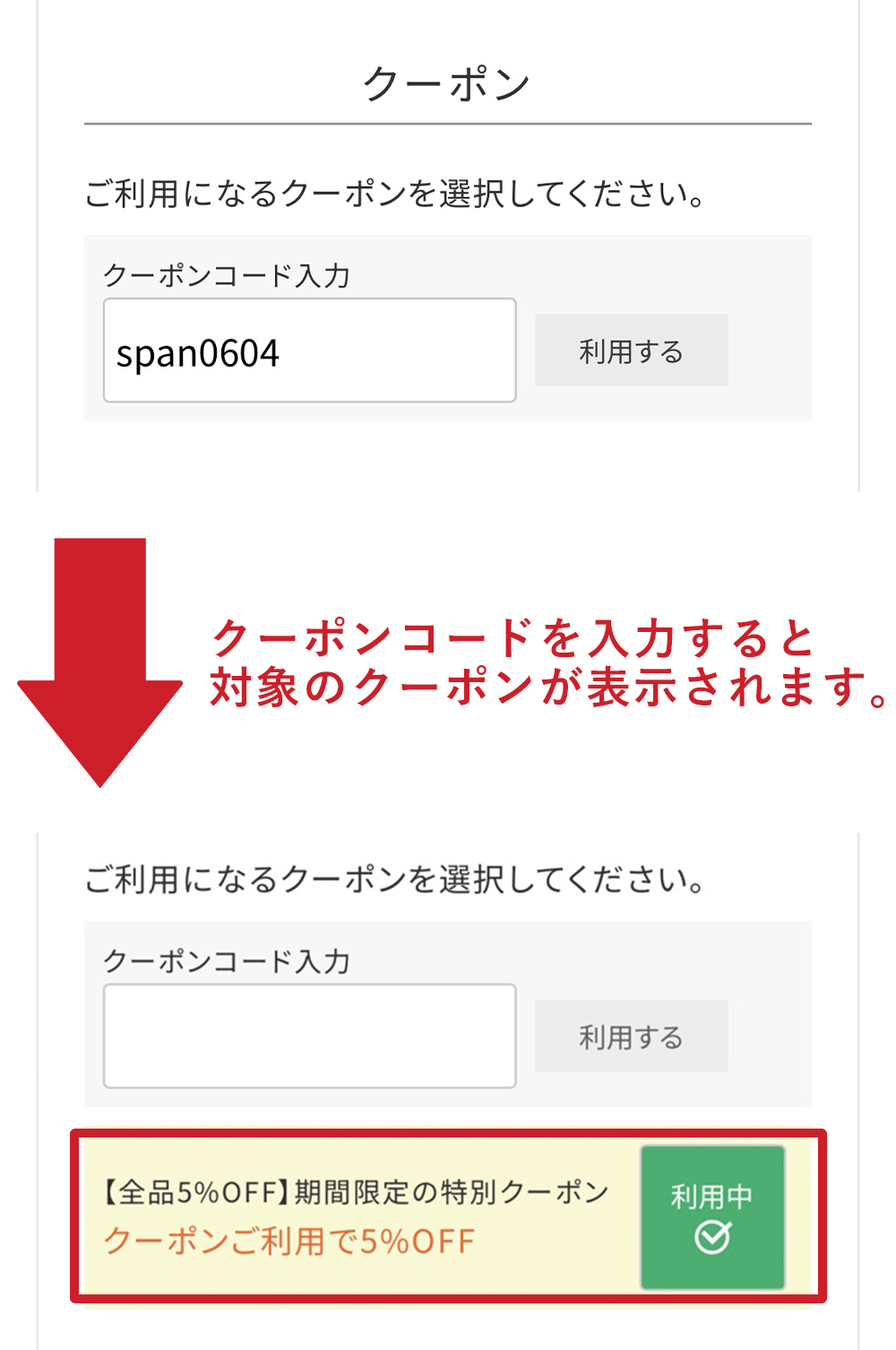Viewport: 896px width, 1350px height.
Task: Click the upper 利用する button beside span0604
Action: pyautogui.click(x=631, y=350)
